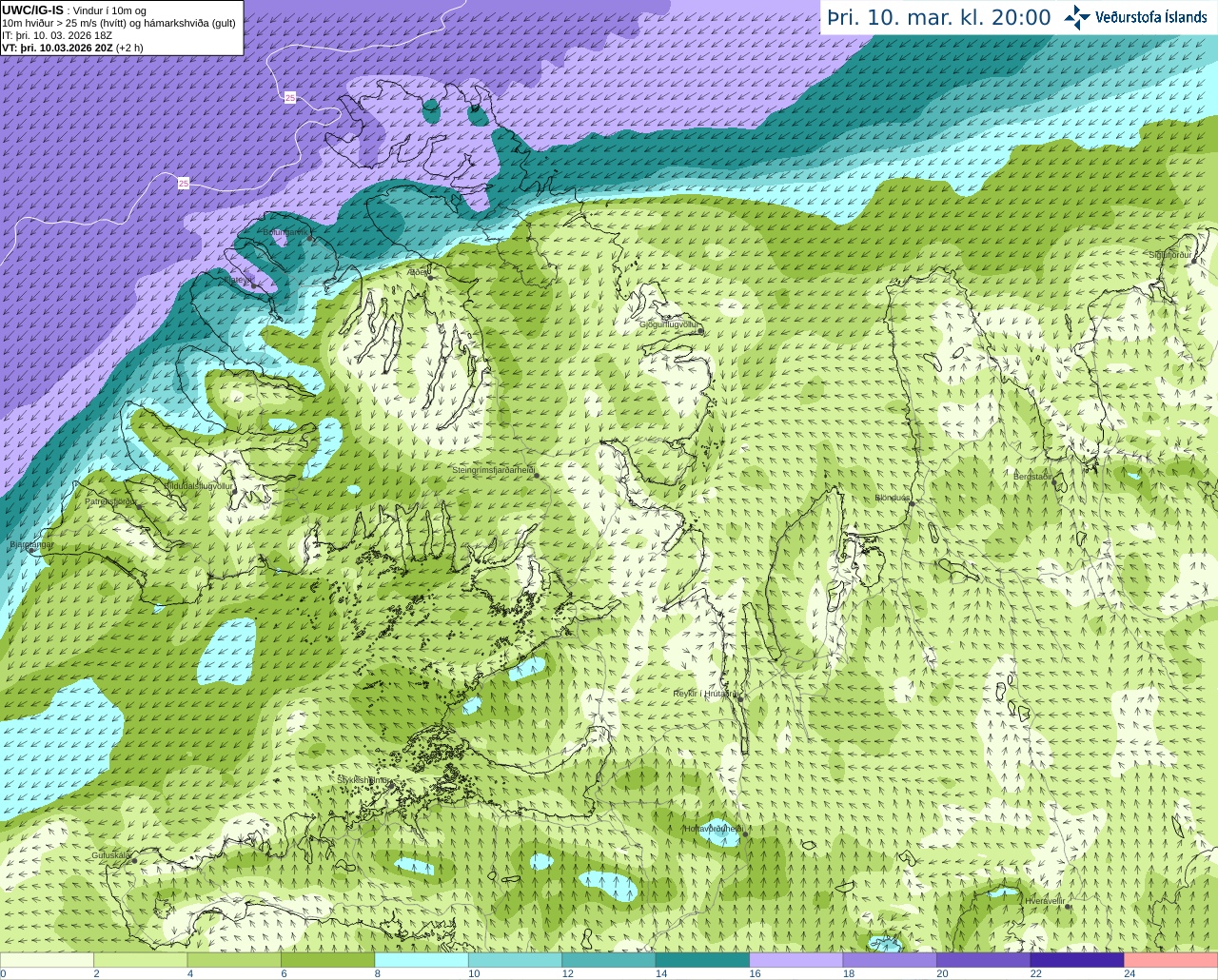Select the 'Þri. 10. mar. kl. 20:00' timestamp
The height and width of the screenshot is (980, 1218).
click(x=938, y=18)
